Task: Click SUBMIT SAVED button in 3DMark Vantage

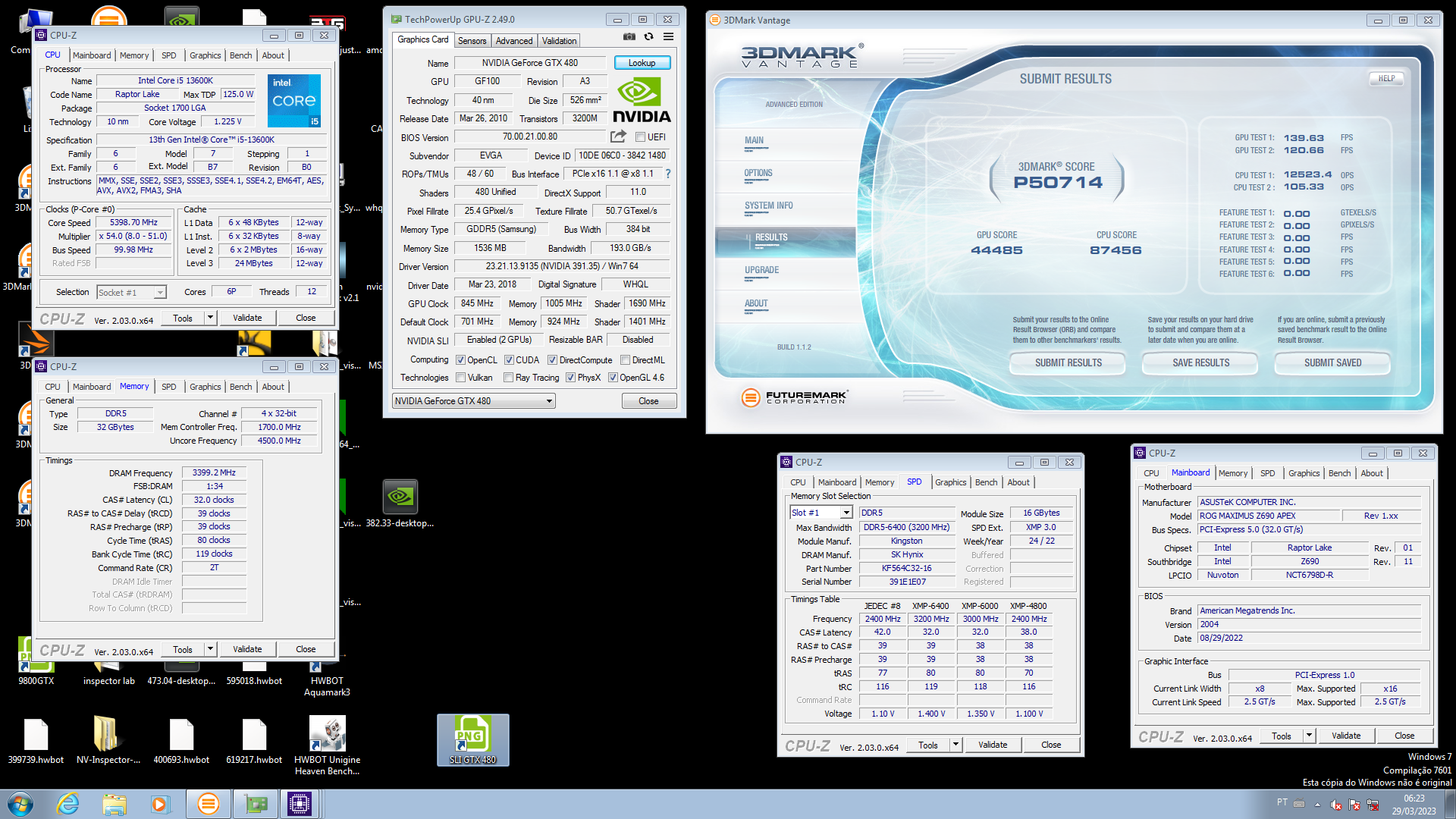Action: [1333, 363]
